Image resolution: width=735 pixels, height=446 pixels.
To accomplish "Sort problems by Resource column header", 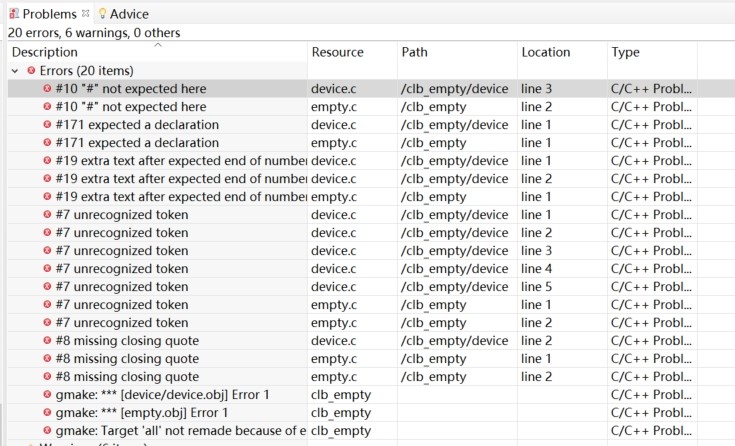I will point(337,52).
